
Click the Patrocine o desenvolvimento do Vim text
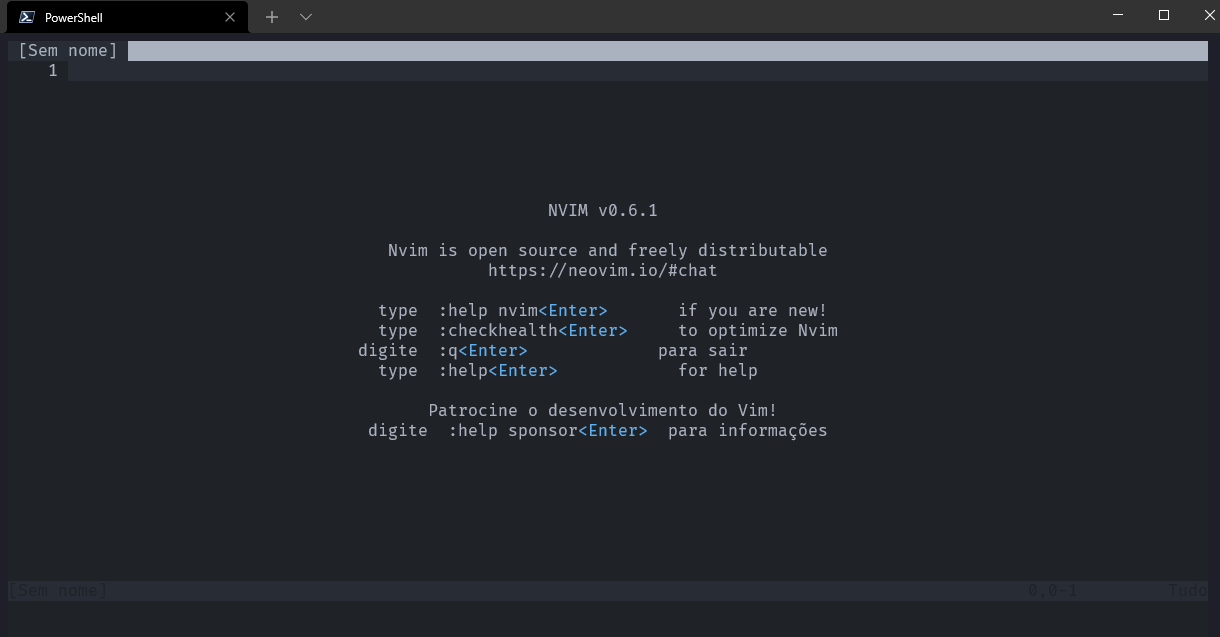(602, 410)
